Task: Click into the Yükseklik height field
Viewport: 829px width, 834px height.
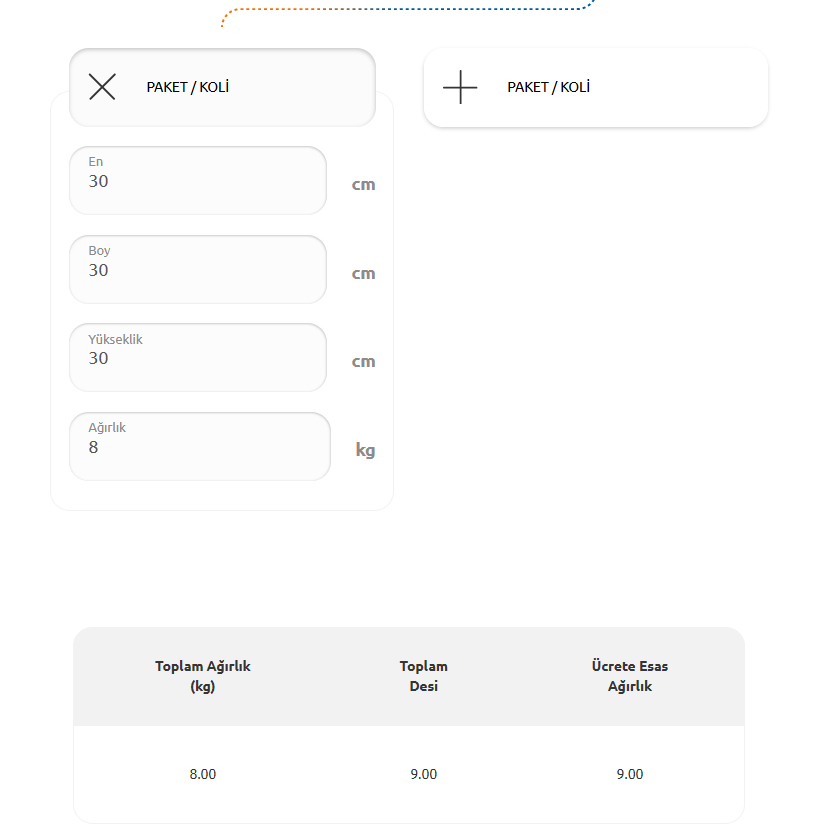Action: [198, 357]
